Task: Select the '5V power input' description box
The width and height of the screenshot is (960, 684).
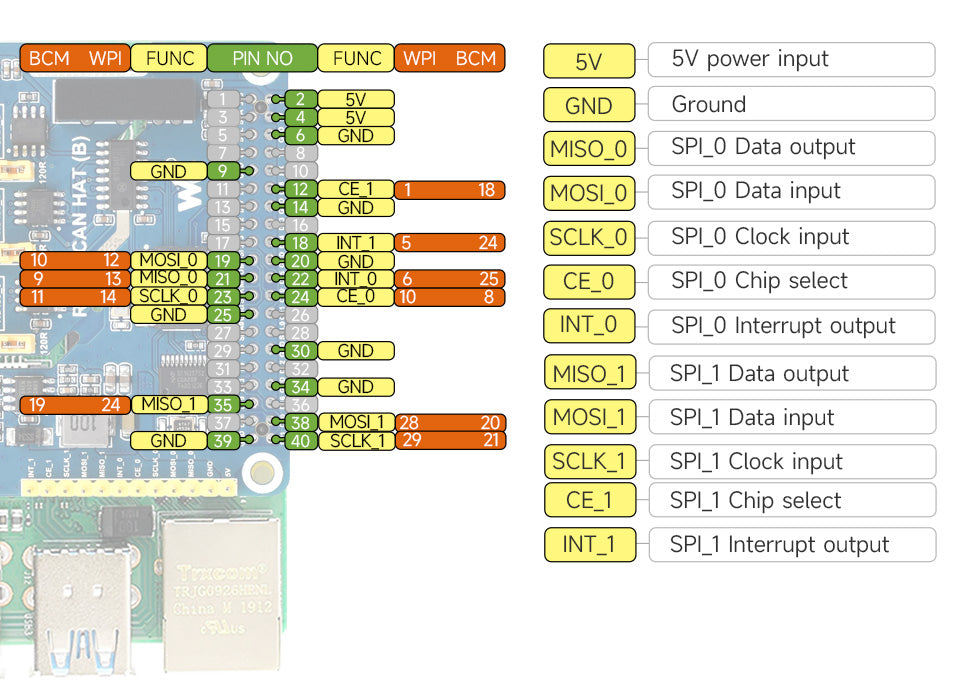Action: pyautogui.click(x=791, y=60)
